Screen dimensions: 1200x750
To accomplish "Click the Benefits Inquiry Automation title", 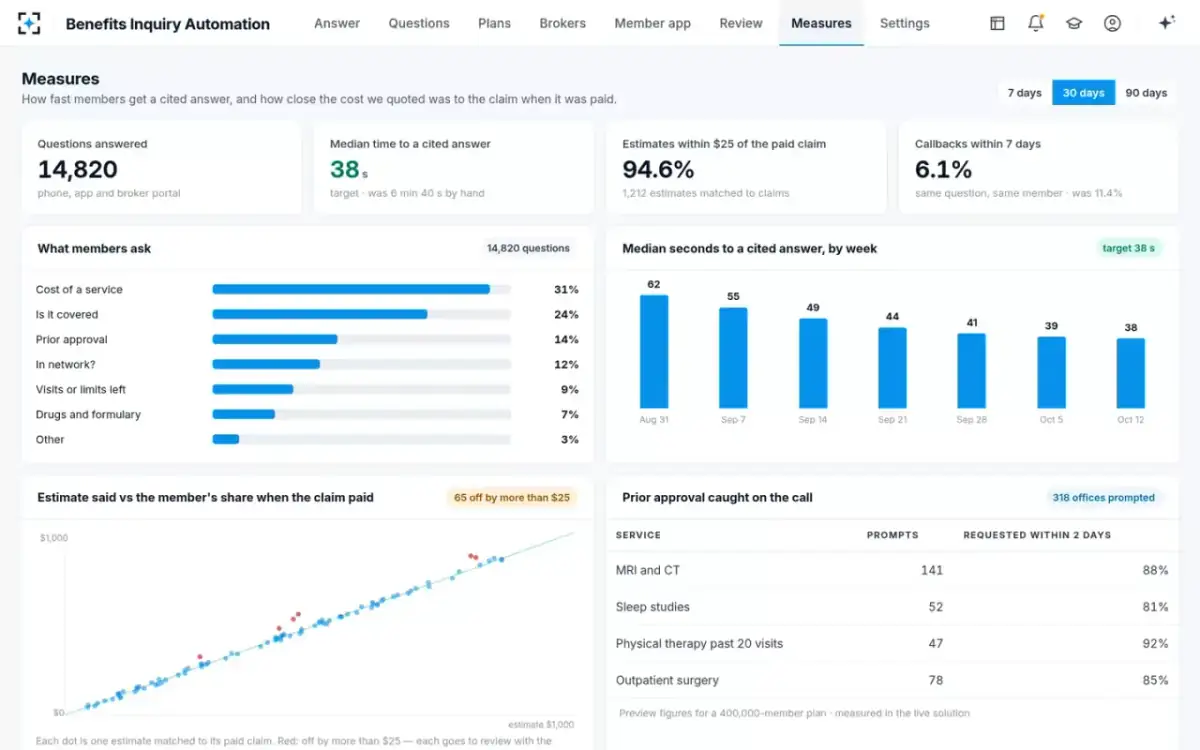I will pos(167,24).
